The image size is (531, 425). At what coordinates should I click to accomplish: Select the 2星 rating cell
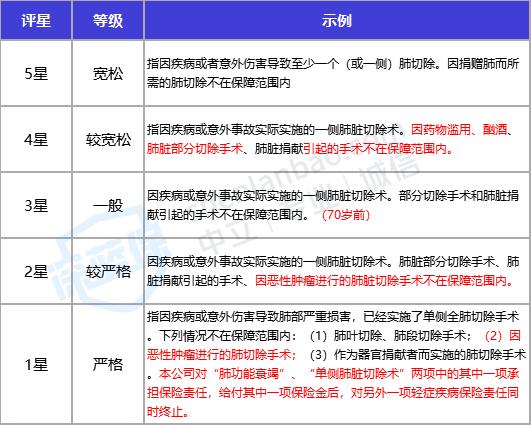tap(36, 271)
